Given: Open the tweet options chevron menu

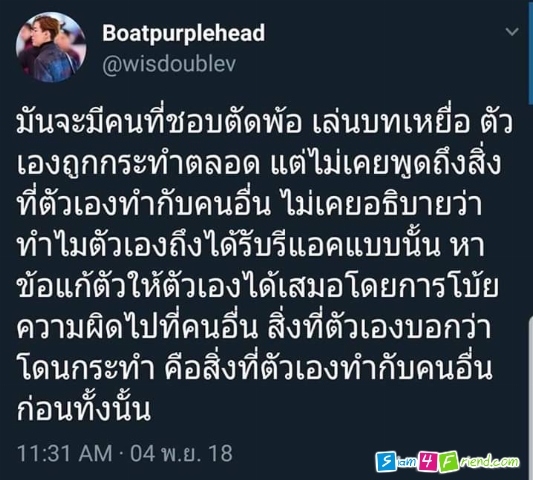Looking at the screenshot, I should coord(512,32).
